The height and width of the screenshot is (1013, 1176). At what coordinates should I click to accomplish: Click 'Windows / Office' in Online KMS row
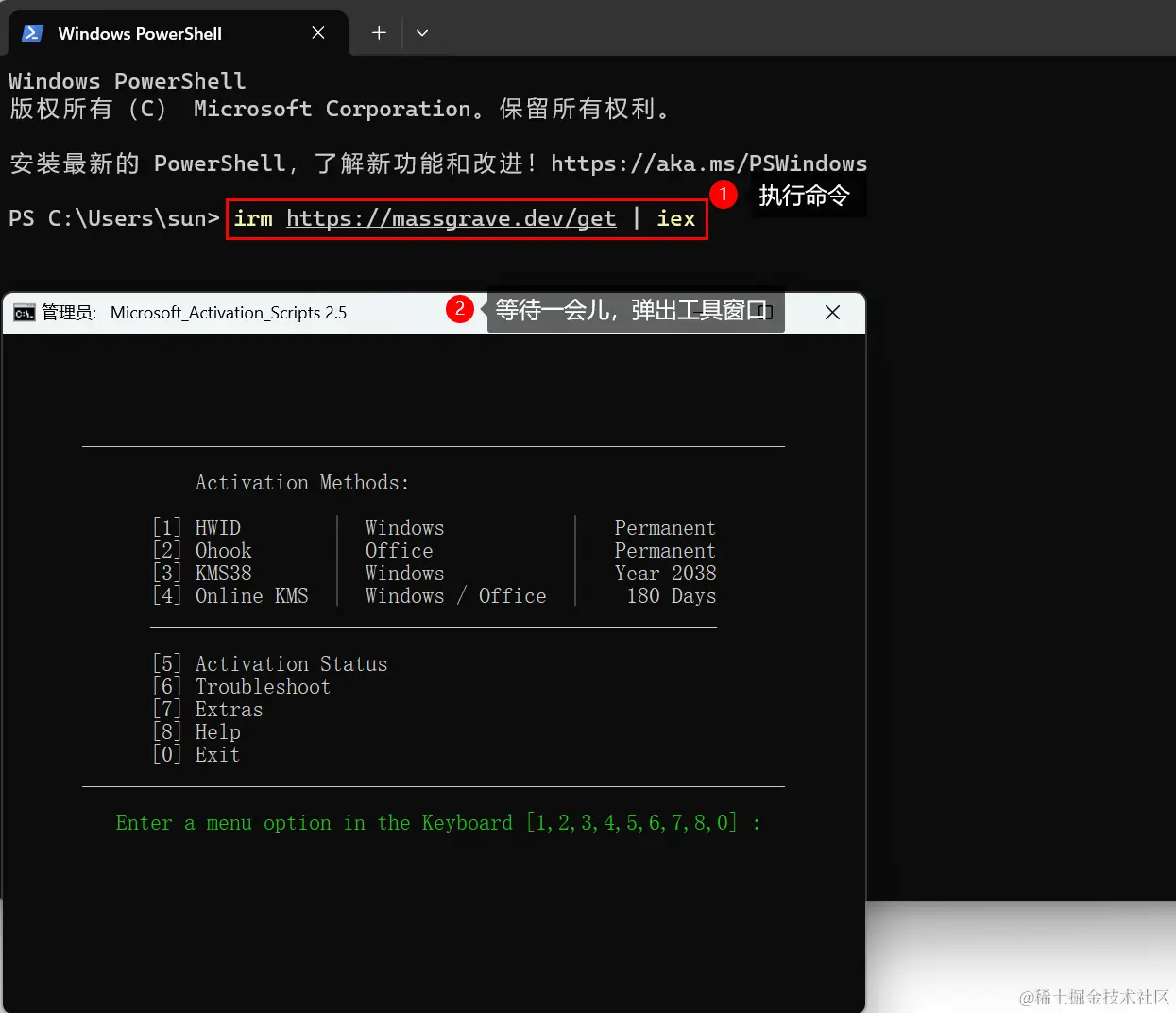click(x=455, y=595)
